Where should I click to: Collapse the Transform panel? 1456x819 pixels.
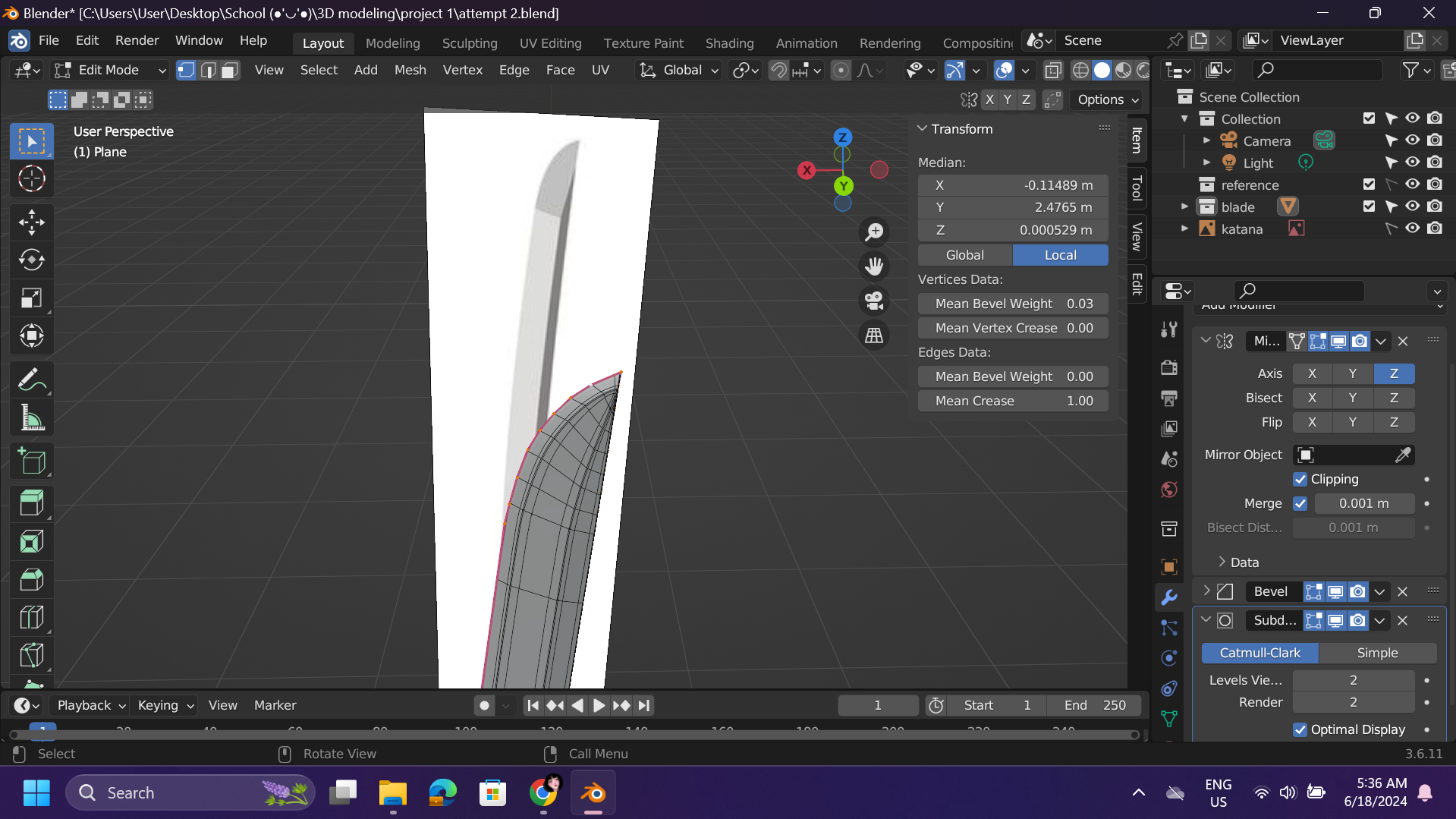(x=923, y=129)
